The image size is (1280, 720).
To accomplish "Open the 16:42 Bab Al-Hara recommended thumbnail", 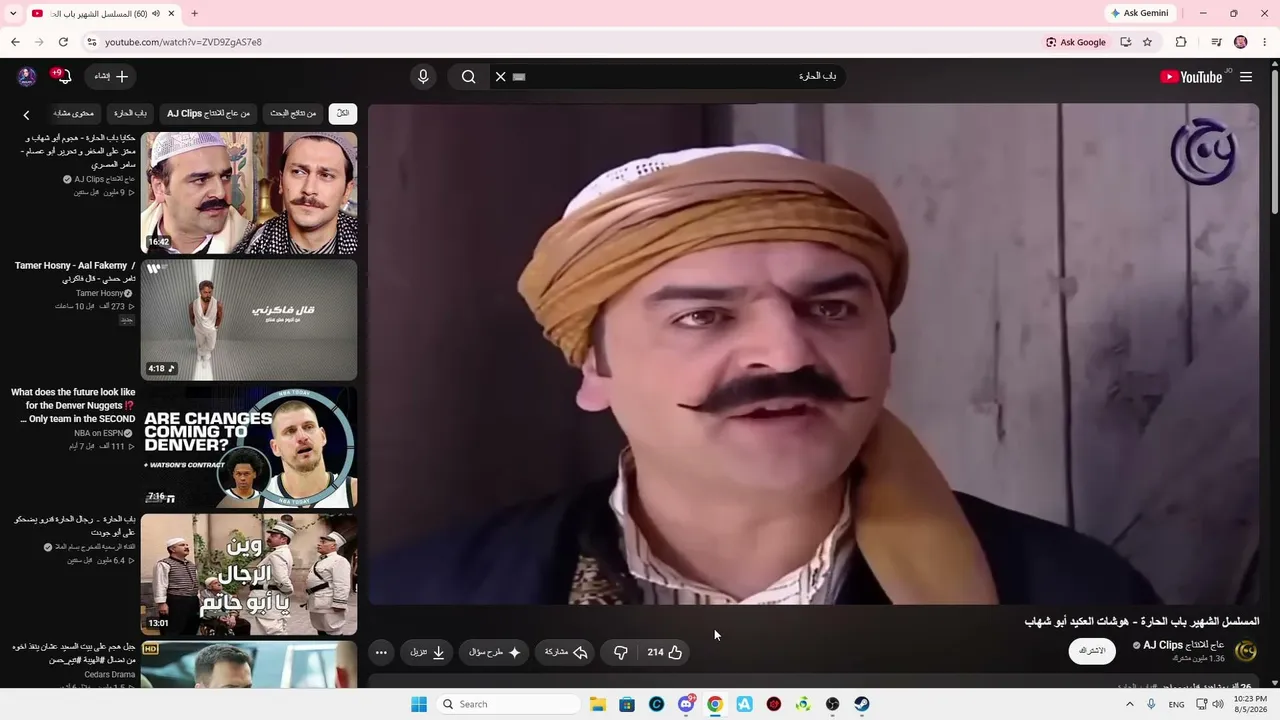I will click(249, 193).
